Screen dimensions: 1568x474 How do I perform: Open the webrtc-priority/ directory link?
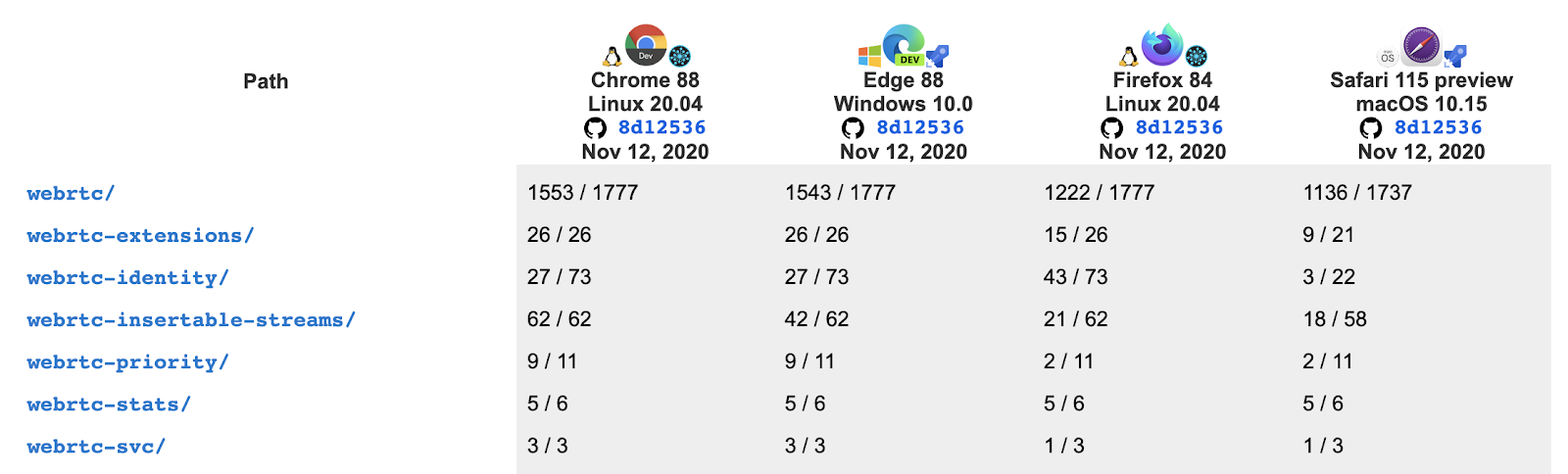point(127,362)
